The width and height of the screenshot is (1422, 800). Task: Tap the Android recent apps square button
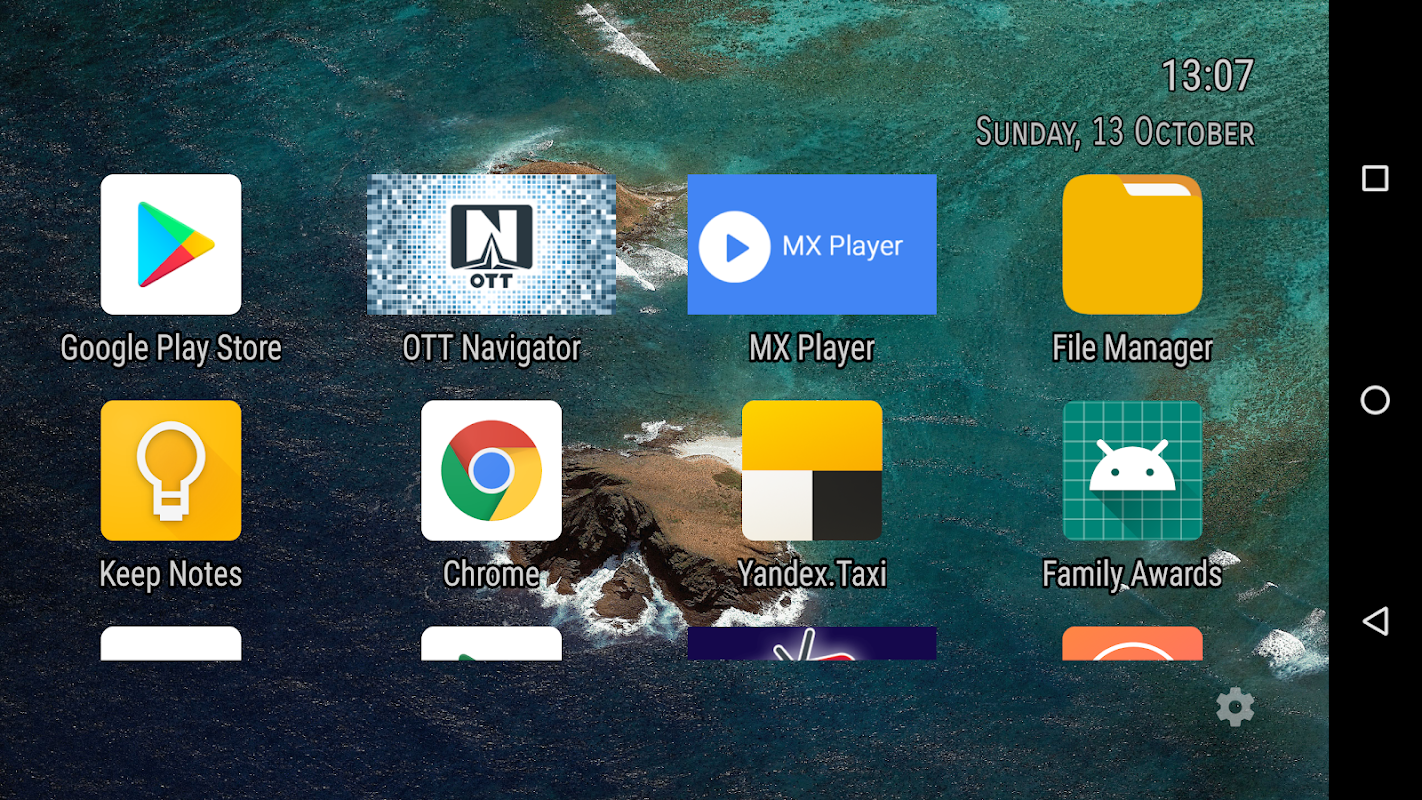click(1375, 178)
